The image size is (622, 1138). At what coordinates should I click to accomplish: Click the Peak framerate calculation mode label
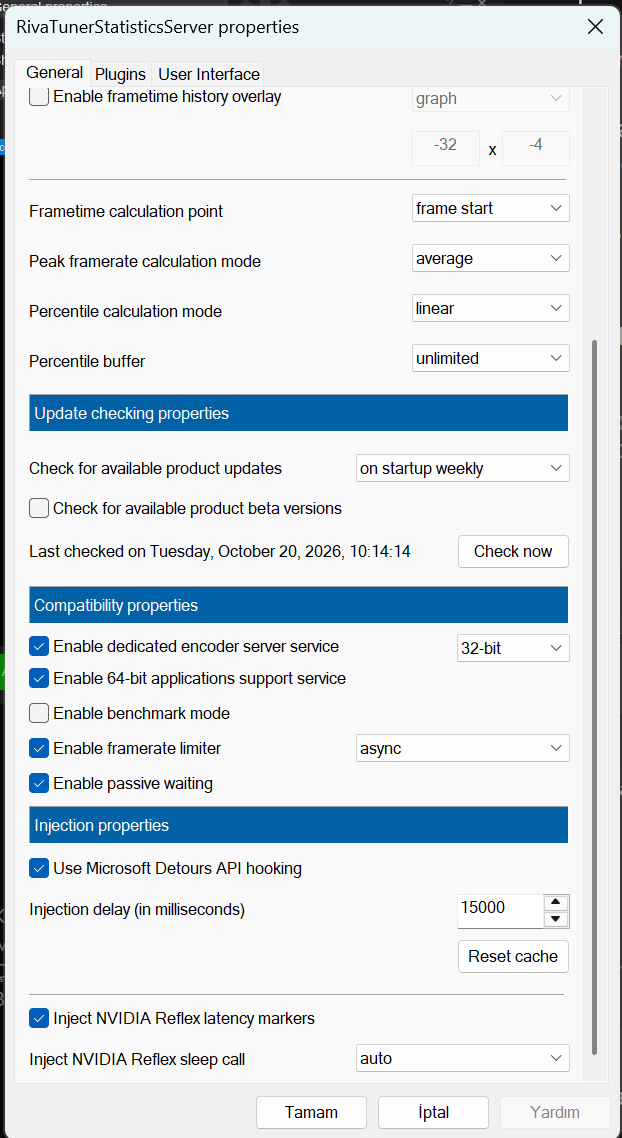(145, 262)
